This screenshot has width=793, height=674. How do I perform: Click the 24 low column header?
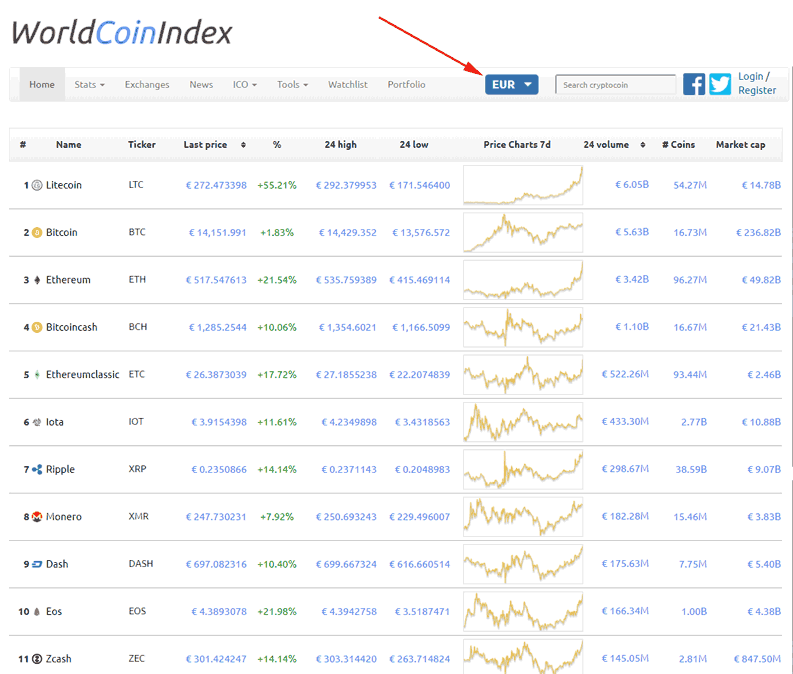pos(414,145)
